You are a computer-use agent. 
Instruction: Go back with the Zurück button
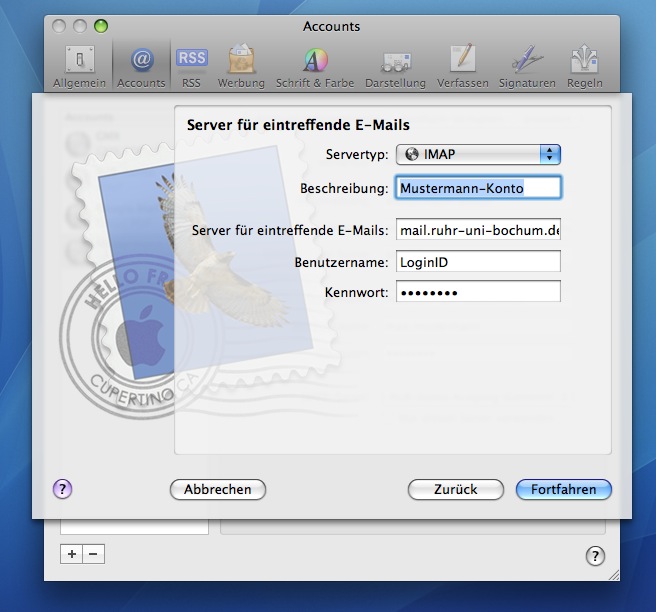[x=456, y=489]
